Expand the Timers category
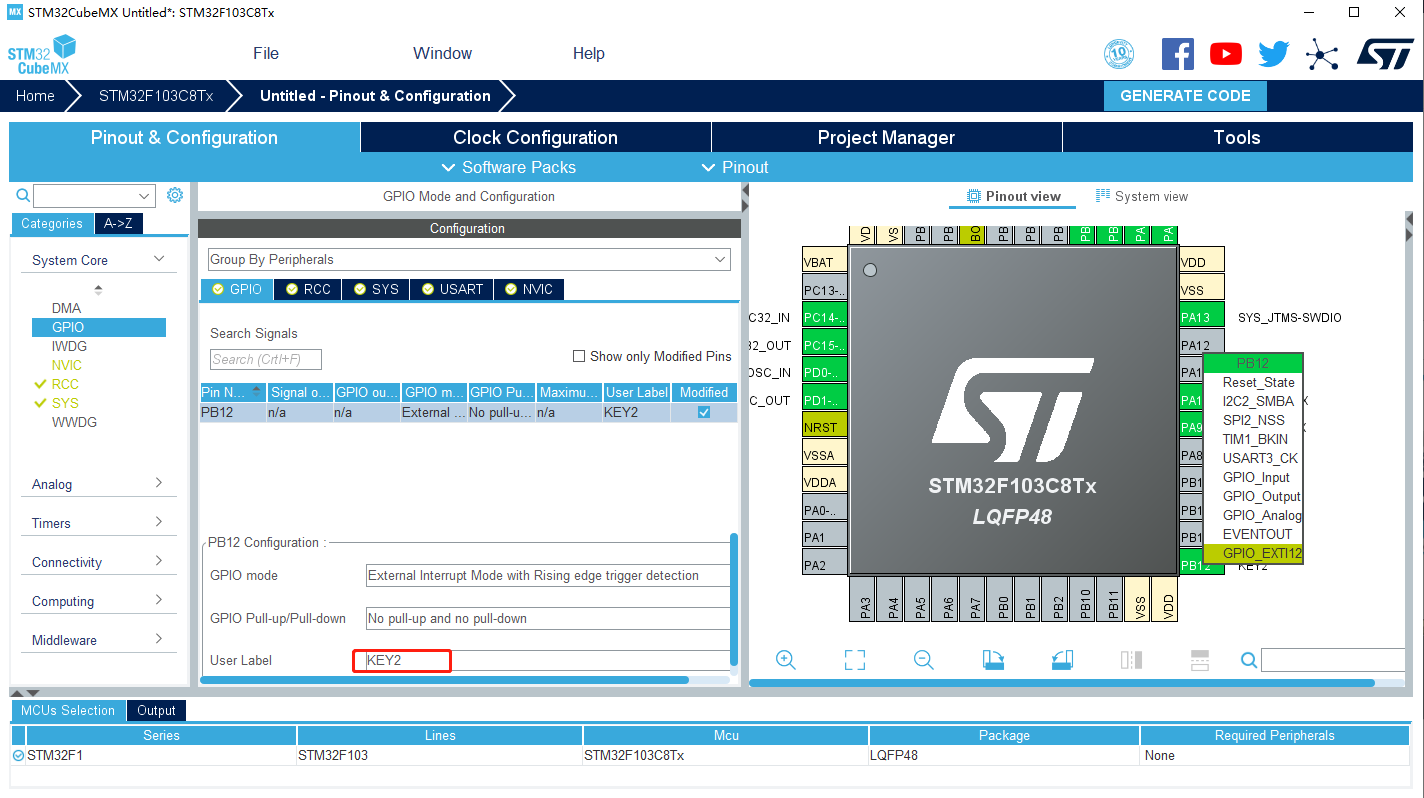Viewport: 1424px width, 798px height. click(159, 522)
